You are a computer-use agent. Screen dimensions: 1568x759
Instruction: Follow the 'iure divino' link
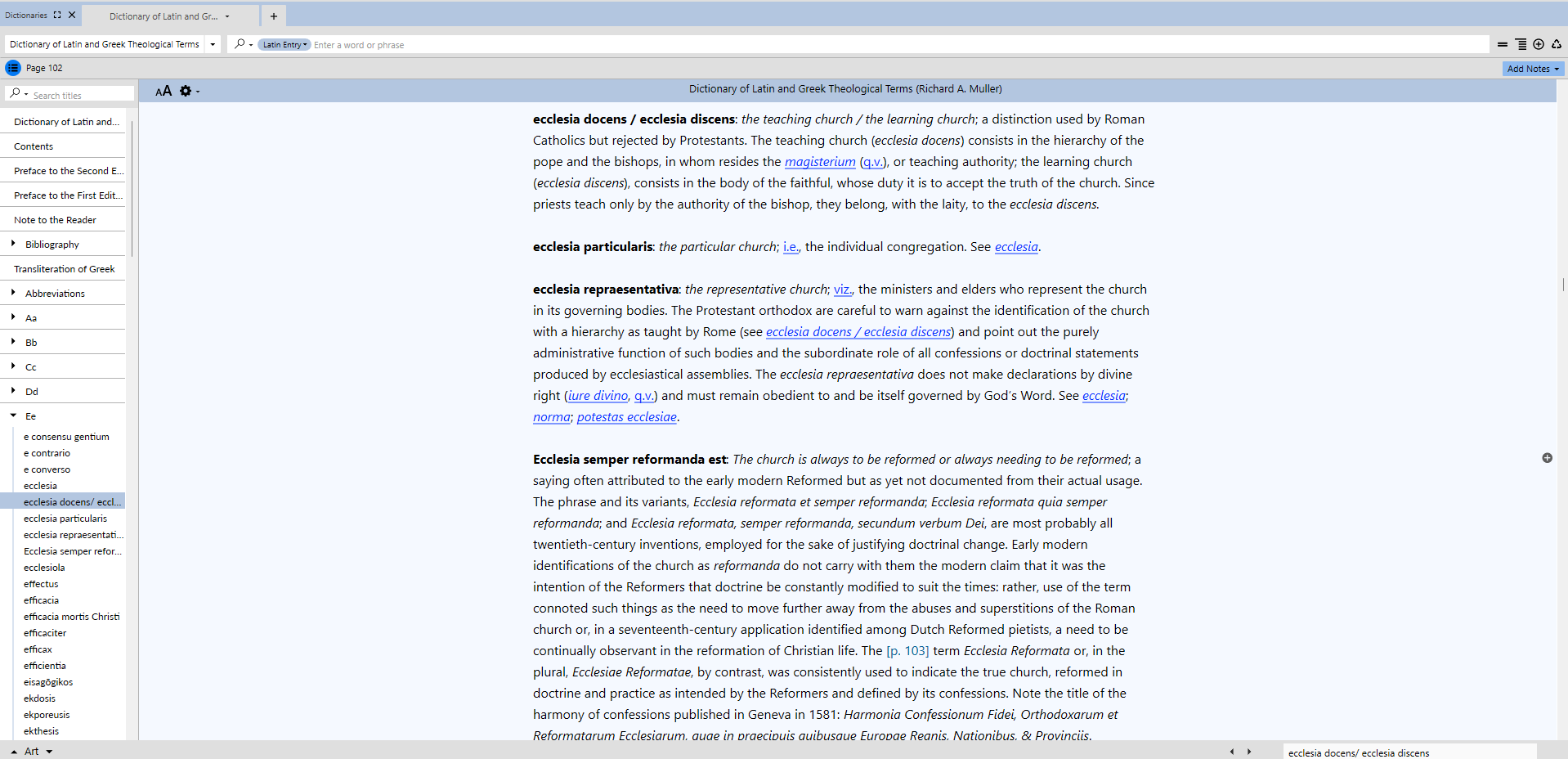[x=598, y=396]
